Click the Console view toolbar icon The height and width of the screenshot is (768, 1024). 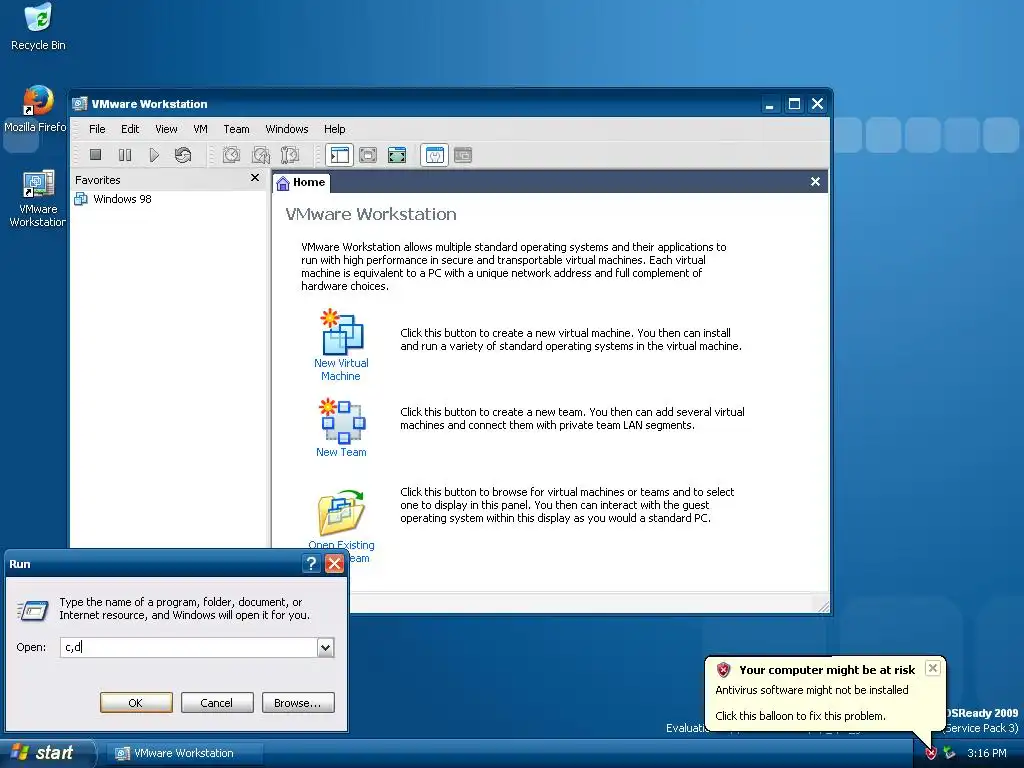pos(463,155)
